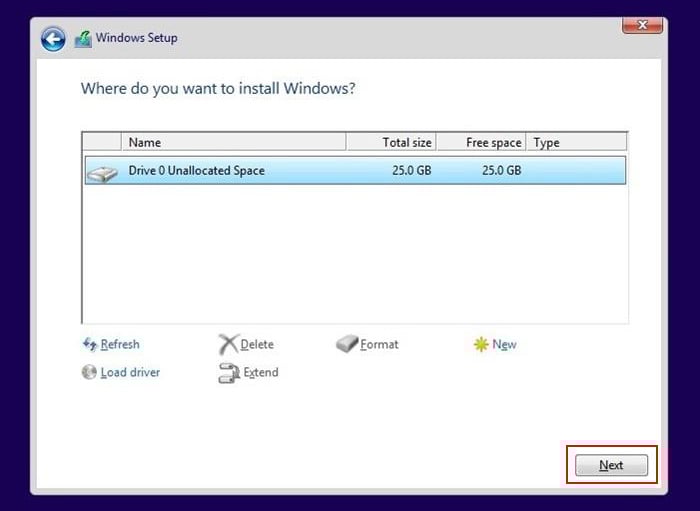700x511 pixels.
Task: Click the yellow New star icon
Action: coord(481,344)
